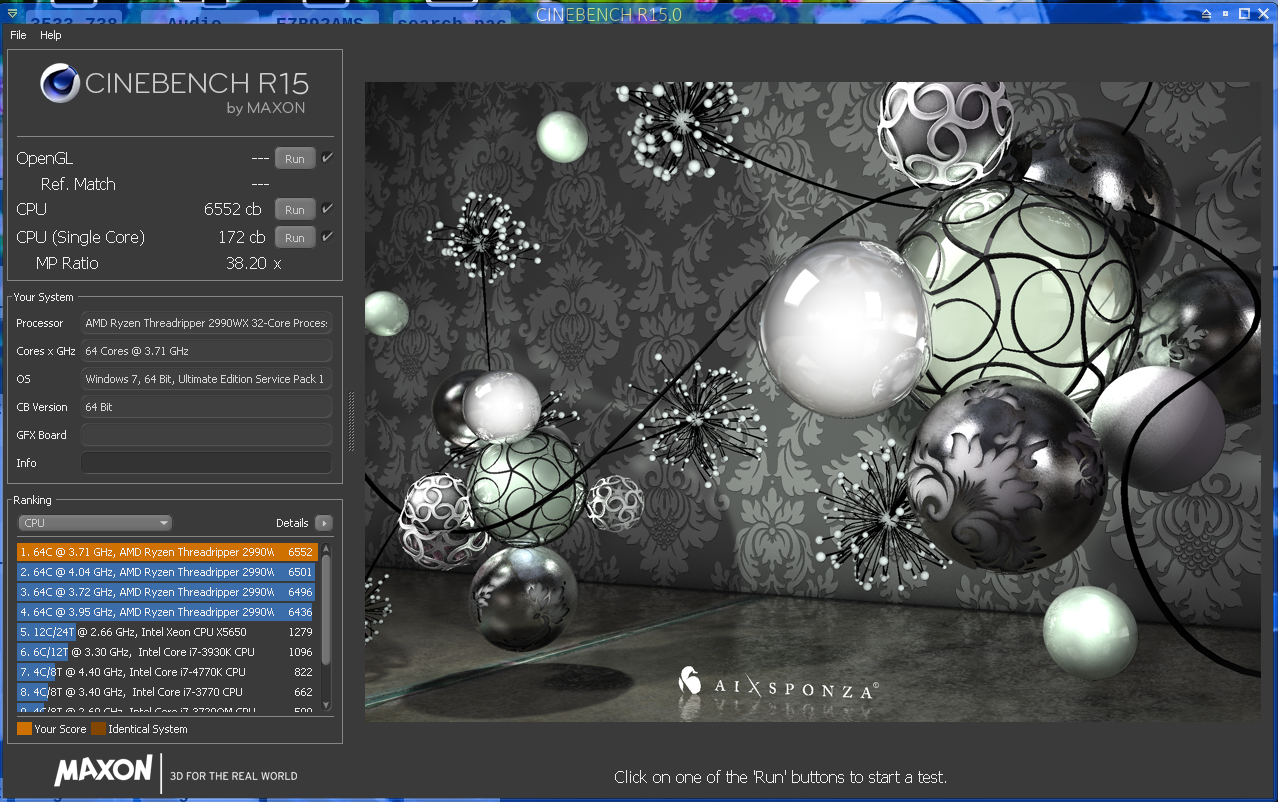Click the title bar dropdown arrow icon

pyautogui.click(x=12, y=13)
